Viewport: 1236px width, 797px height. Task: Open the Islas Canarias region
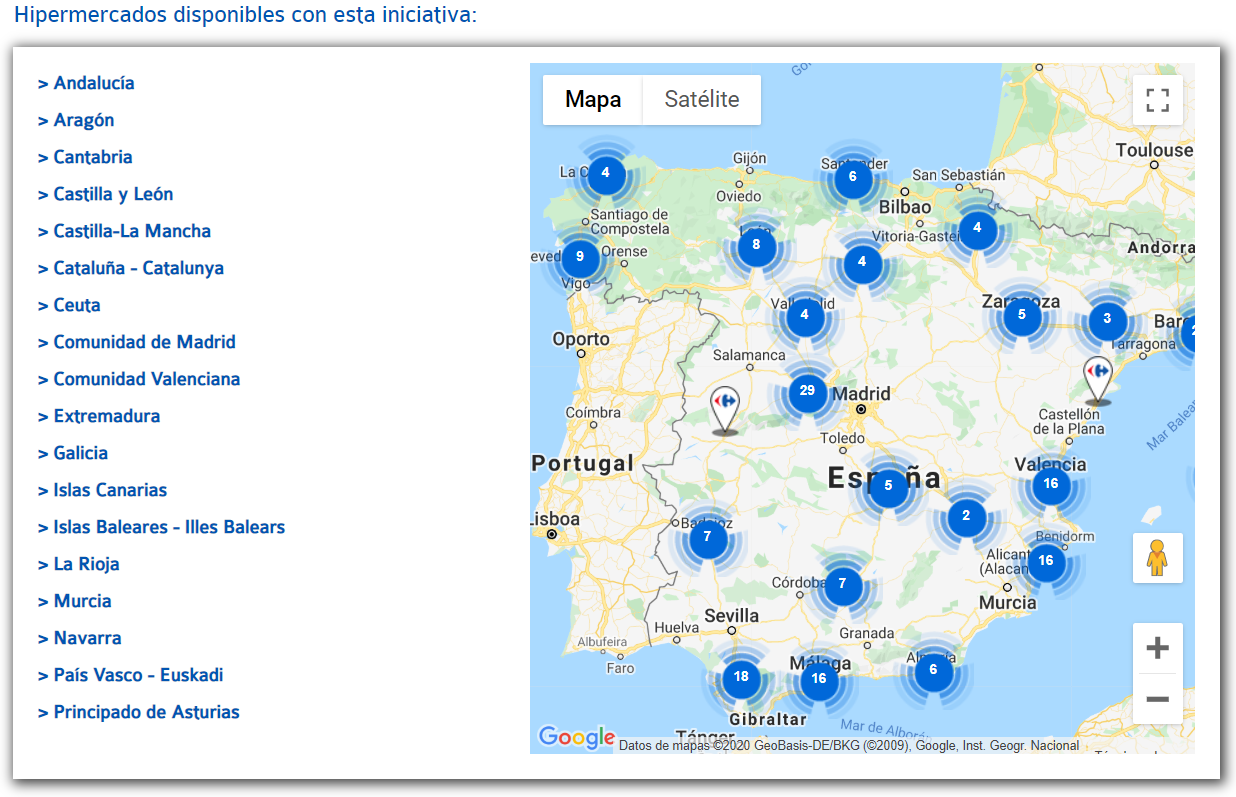[x=110, y=490]
